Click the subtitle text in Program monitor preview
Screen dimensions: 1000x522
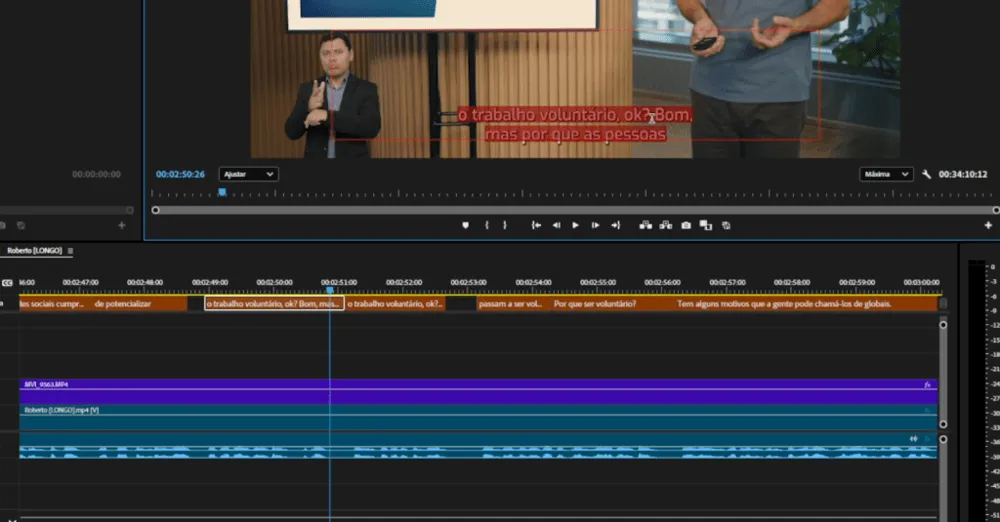point(575,124)
